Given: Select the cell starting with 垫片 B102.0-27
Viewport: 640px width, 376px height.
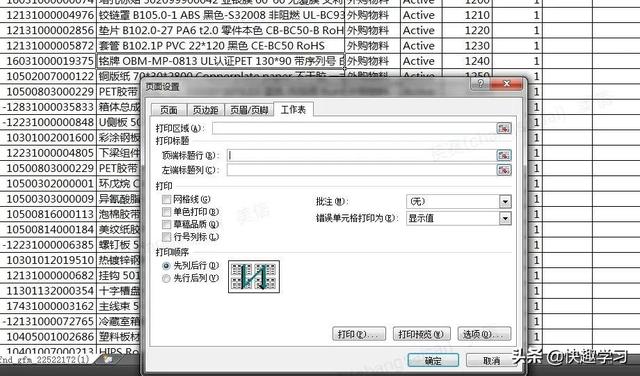Looking at the screenshot, I should pyautogui.click(x=221, y=31).
